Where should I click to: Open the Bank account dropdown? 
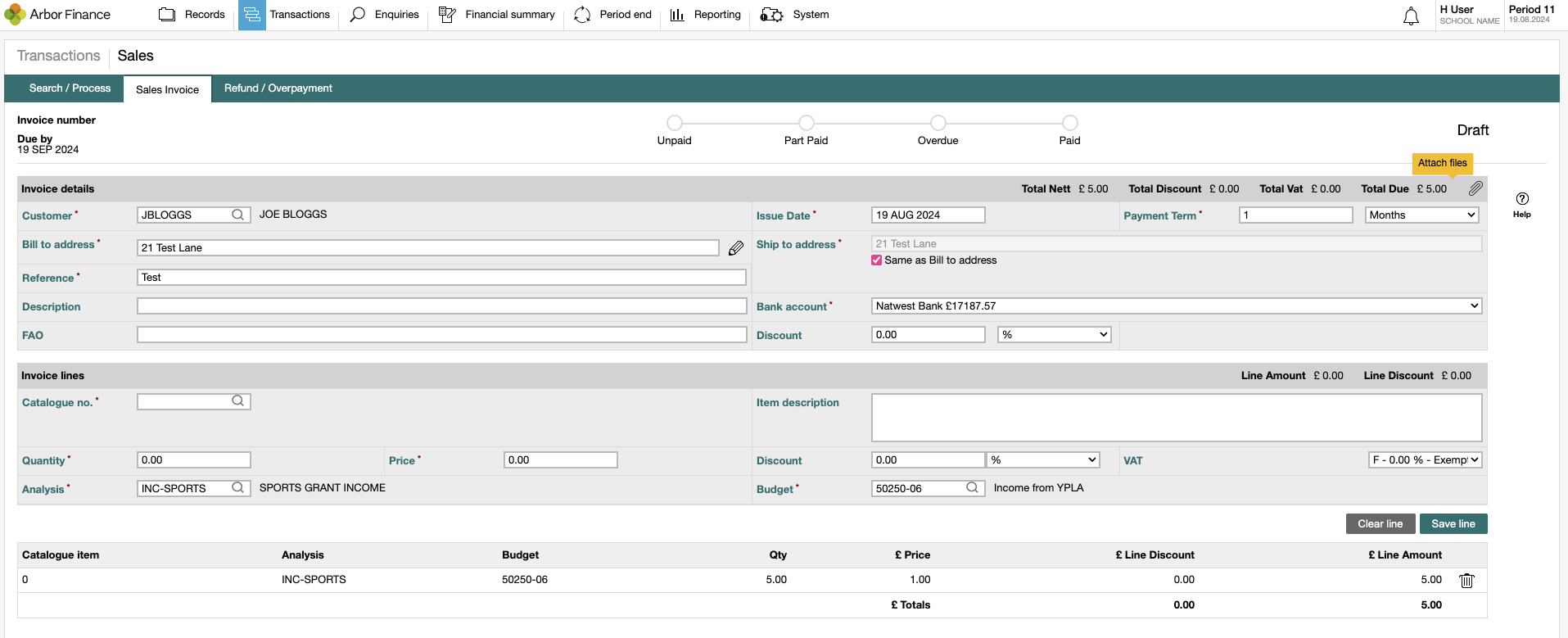point(1177,305)
